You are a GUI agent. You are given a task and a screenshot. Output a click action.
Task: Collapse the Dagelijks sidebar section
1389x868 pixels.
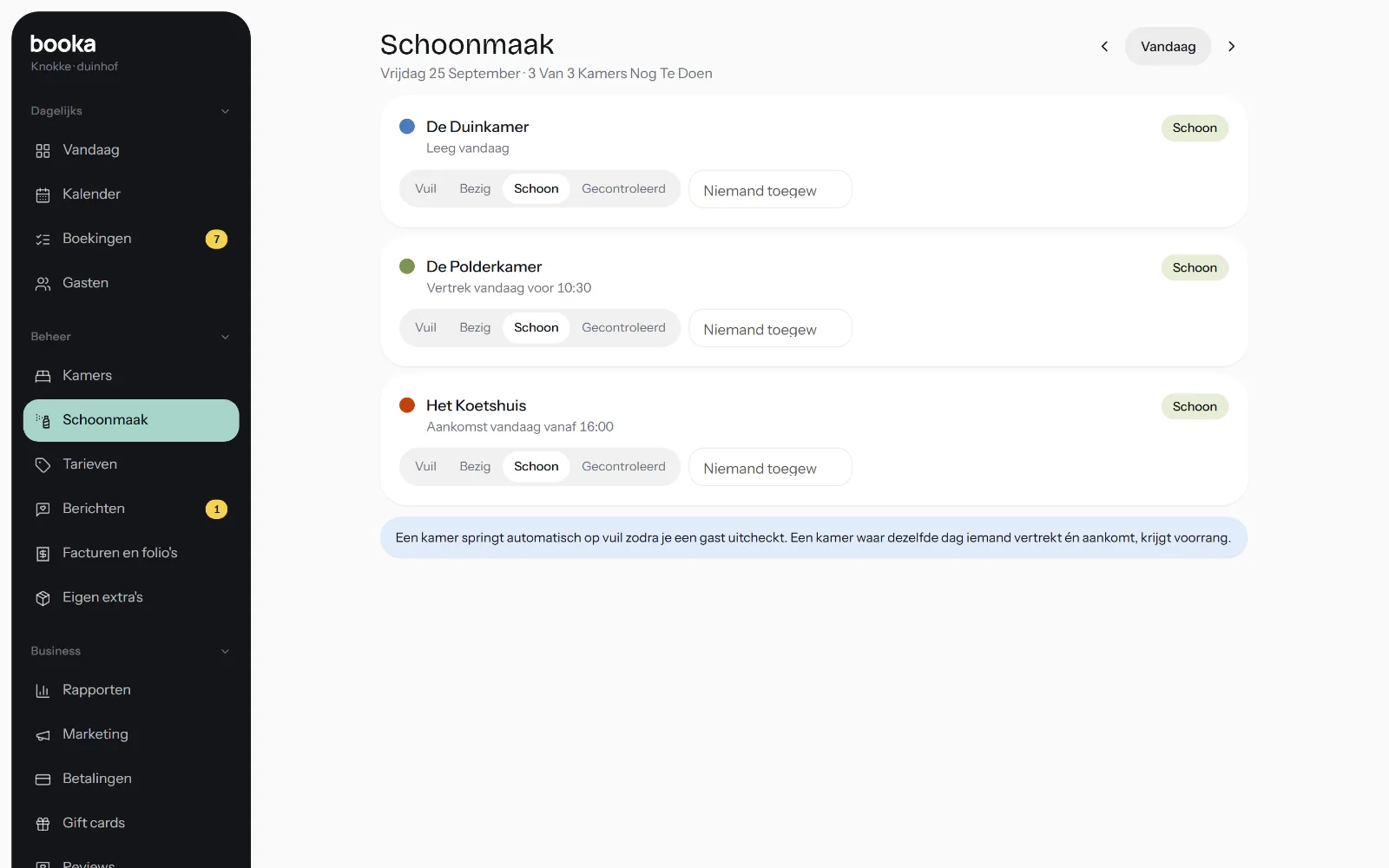pos(225,111)
